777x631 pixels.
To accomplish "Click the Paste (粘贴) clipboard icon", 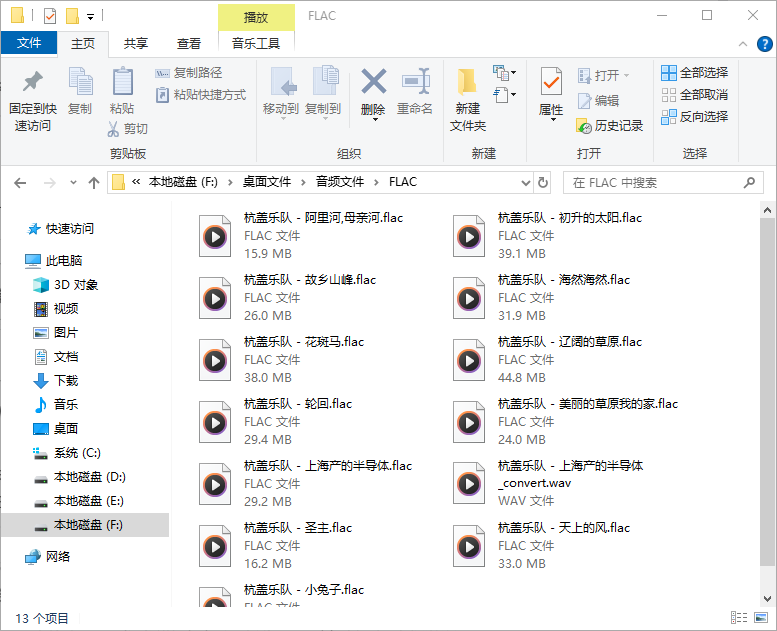I will coord(122,81).
